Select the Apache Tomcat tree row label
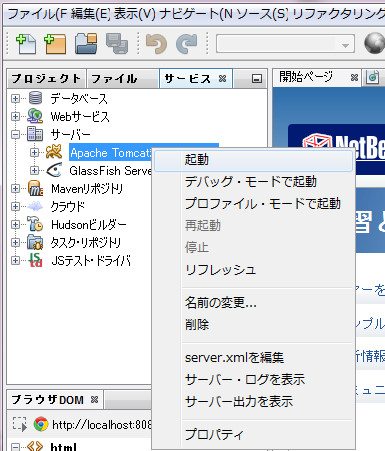Image resolution: width=385 pixels, height=451 pixels. (x=111, y=153)
